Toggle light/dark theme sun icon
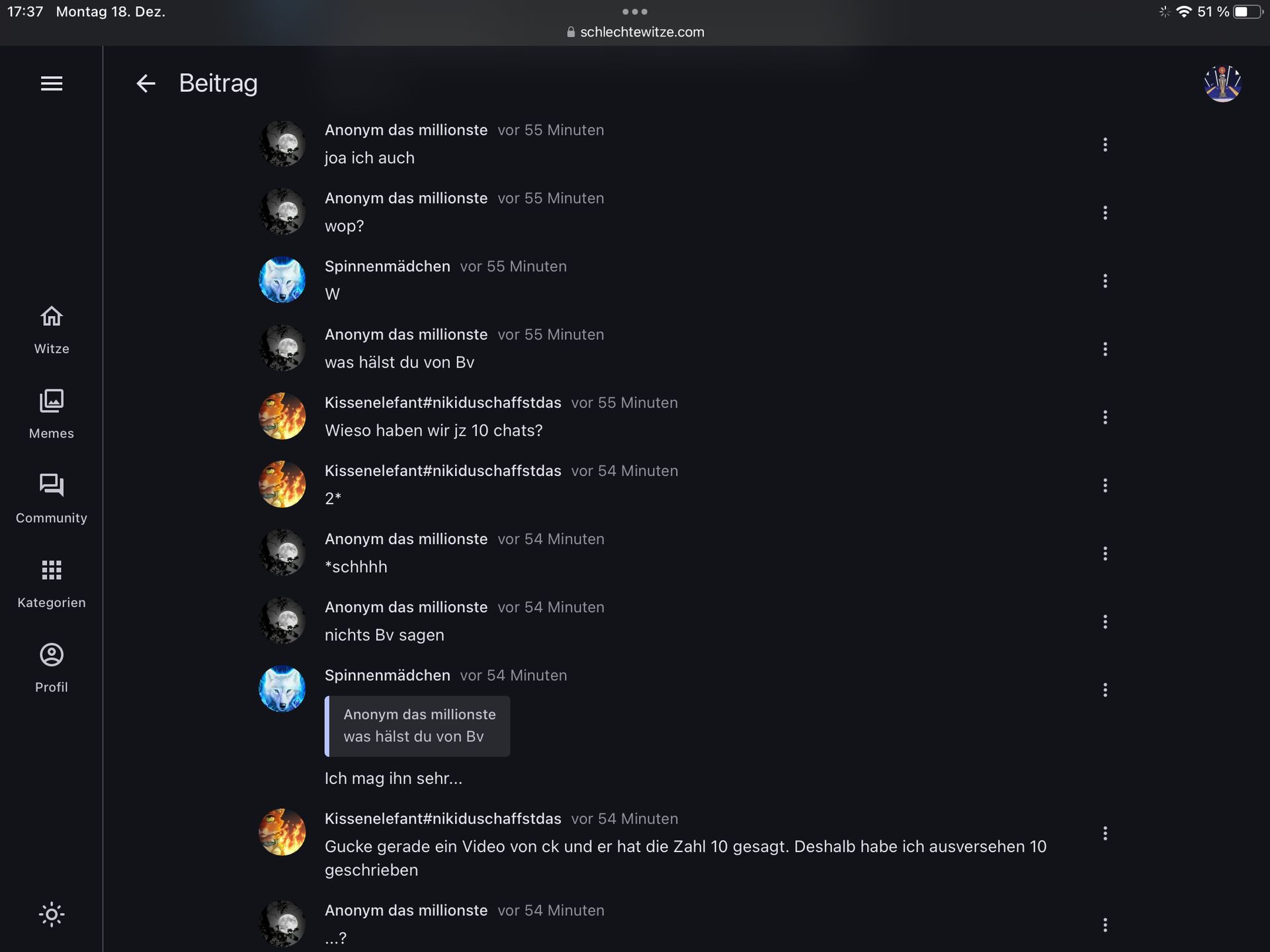 tap(52, 914)
